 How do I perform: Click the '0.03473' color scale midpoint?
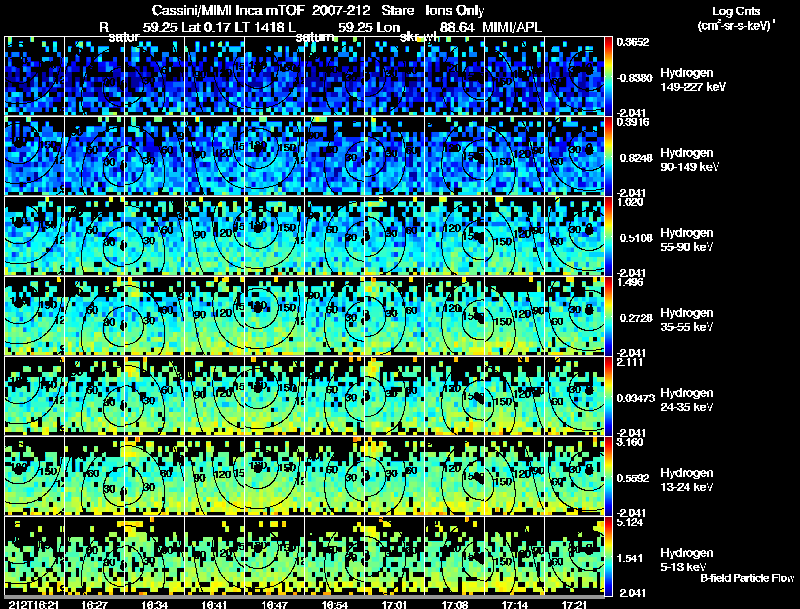[636, 398]
